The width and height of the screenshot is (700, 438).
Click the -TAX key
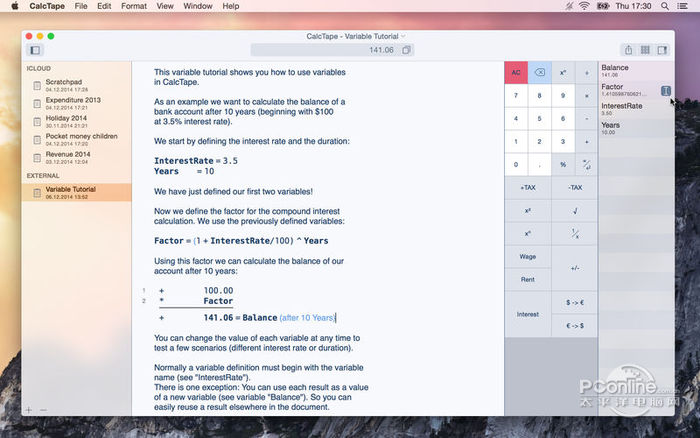tap(575, 188)
